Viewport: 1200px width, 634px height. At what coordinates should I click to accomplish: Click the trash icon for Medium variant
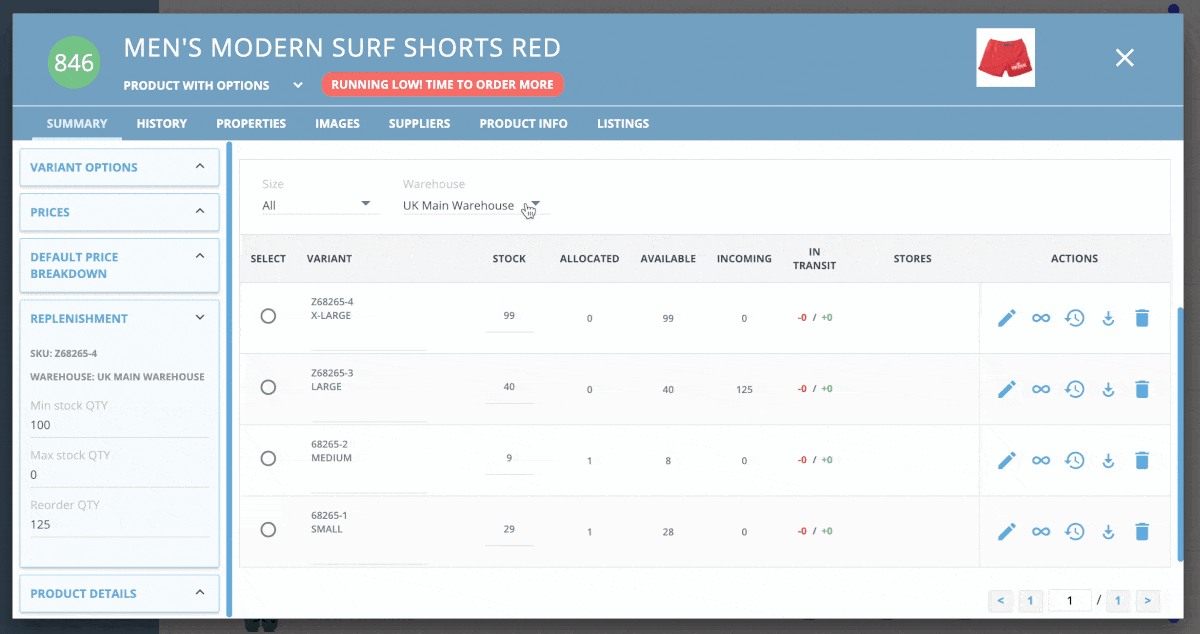[x=1142, y=460]
